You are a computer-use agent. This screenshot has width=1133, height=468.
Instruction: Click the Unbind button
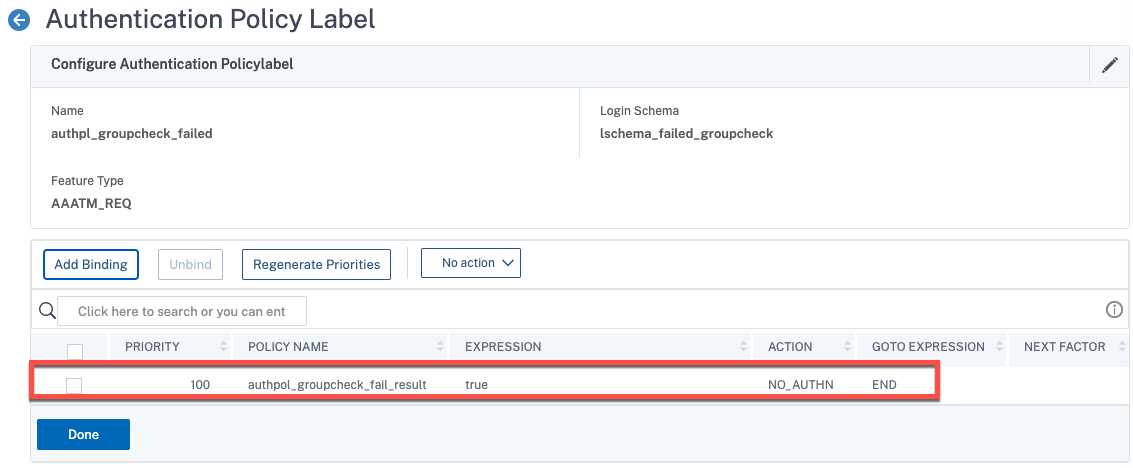(x=190, y=264)
